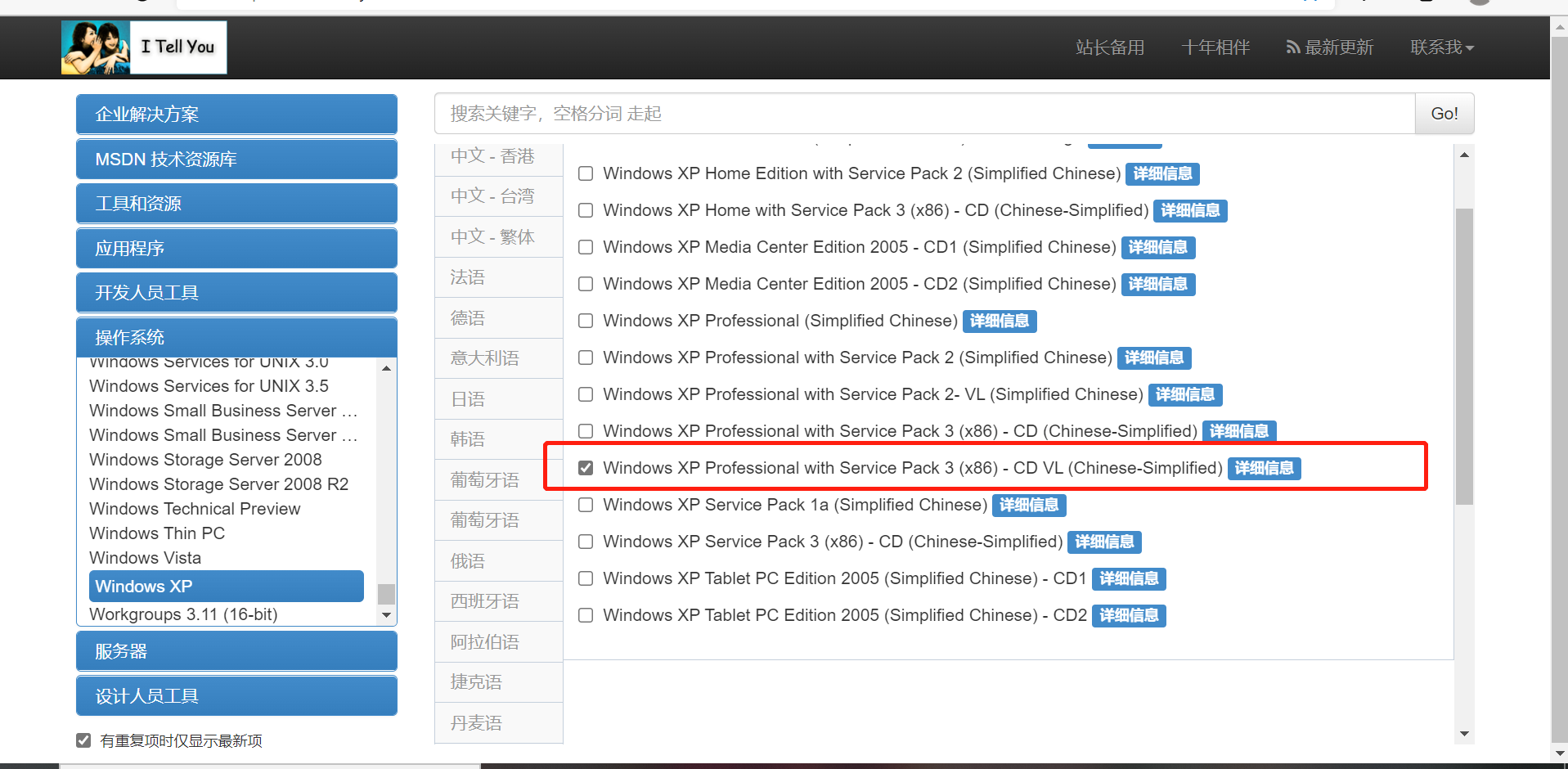Open the 站长备用 nav link
The width and height of the screenshot is (1568, 769).
(x=1110, y=47)
